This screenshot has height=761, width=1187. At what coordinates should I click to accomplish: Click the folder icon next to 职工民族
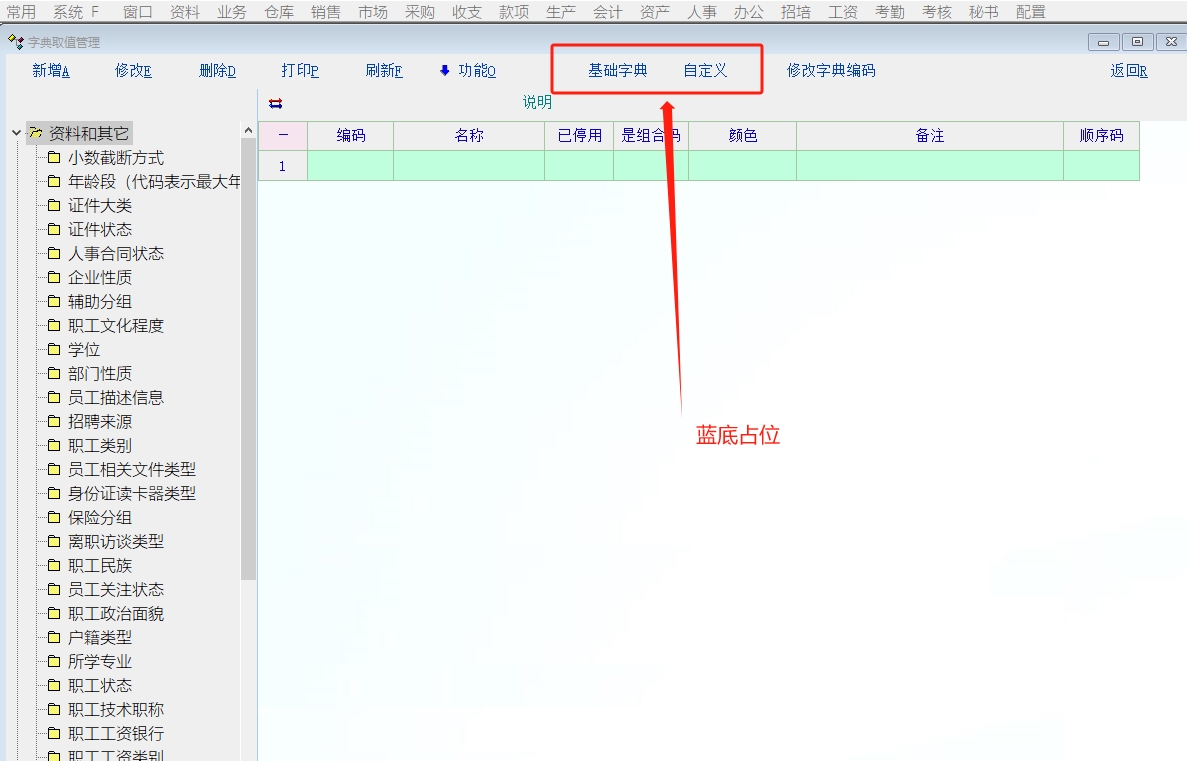(54, 565)
